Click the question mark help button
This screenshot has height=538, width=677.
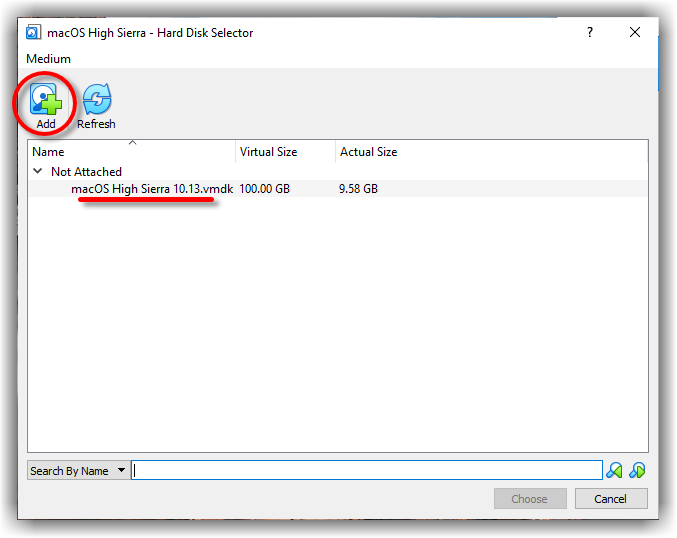(590, 33)
